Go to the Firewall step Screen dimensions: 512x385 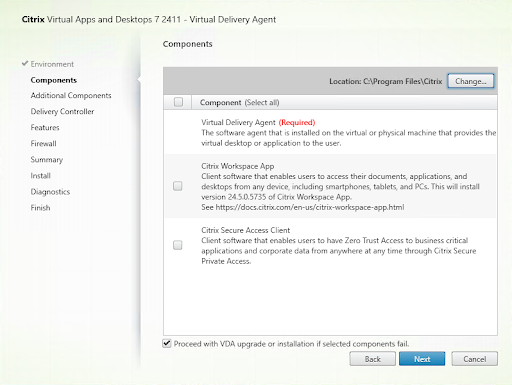43,143
